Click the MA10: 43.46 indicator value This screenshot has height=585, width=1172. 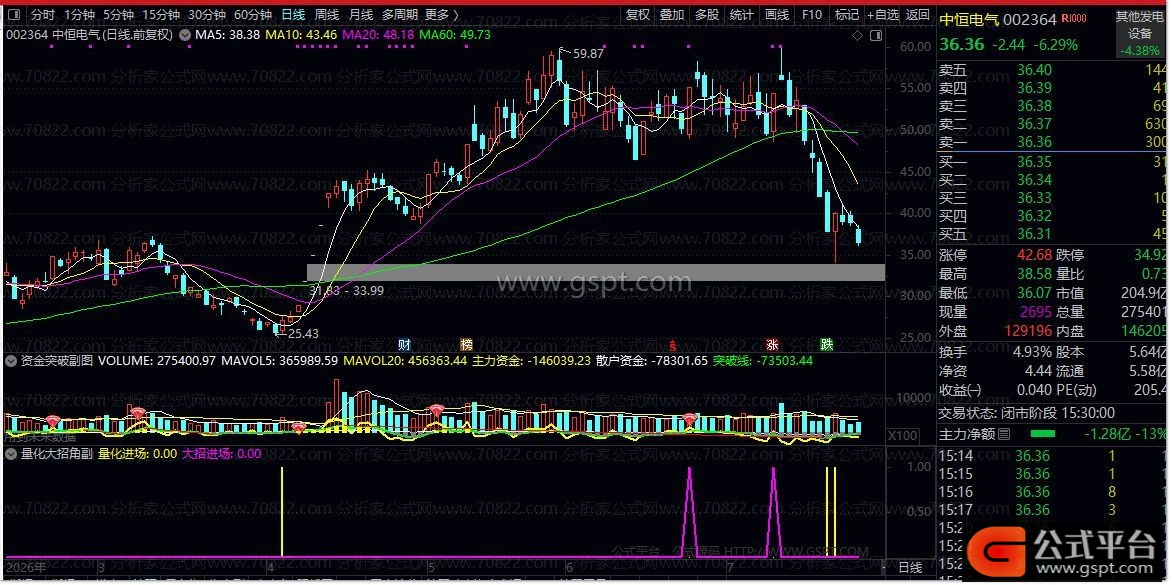point(300,34)
